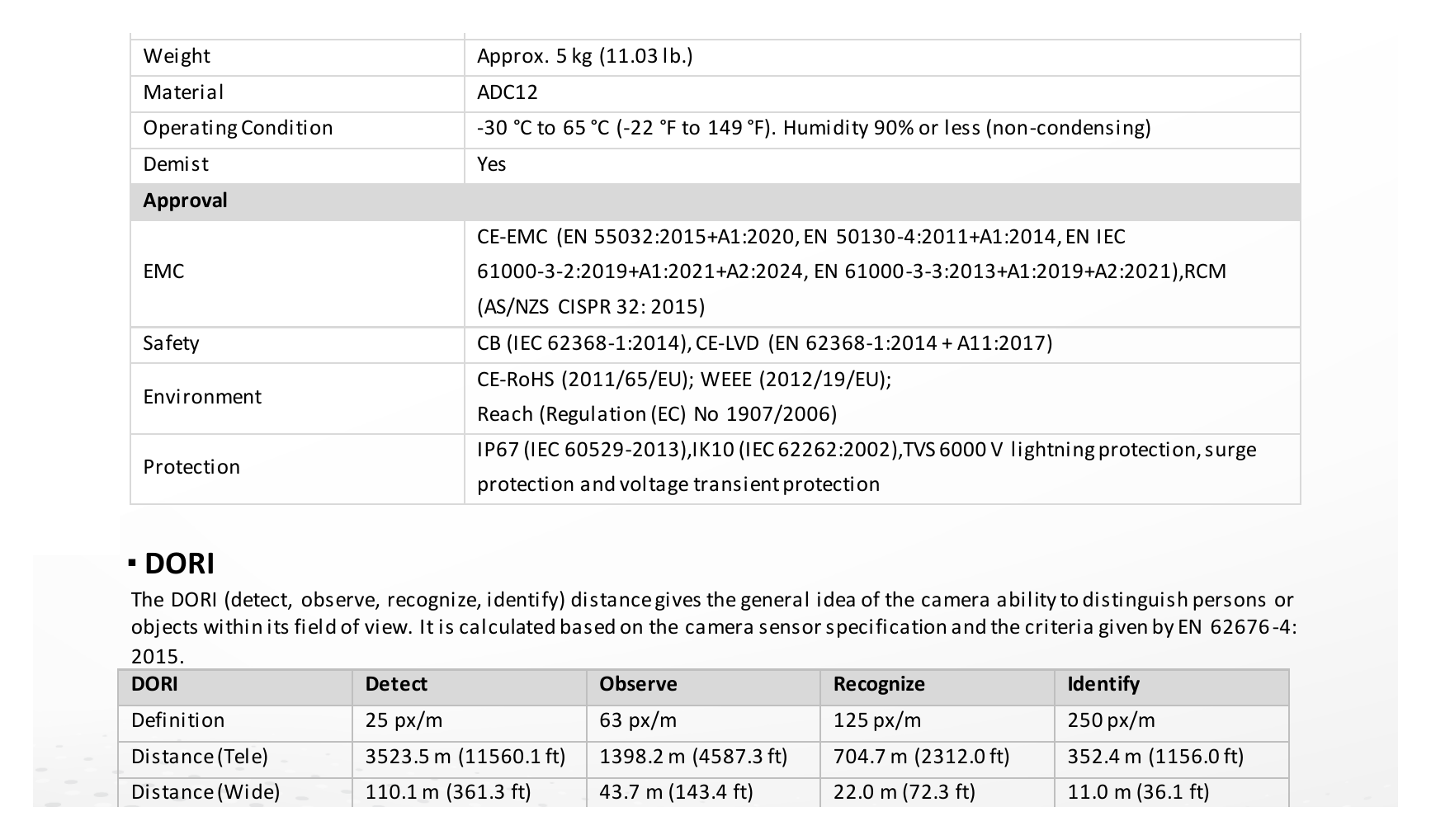Select the Observe column header

[638, 684]
